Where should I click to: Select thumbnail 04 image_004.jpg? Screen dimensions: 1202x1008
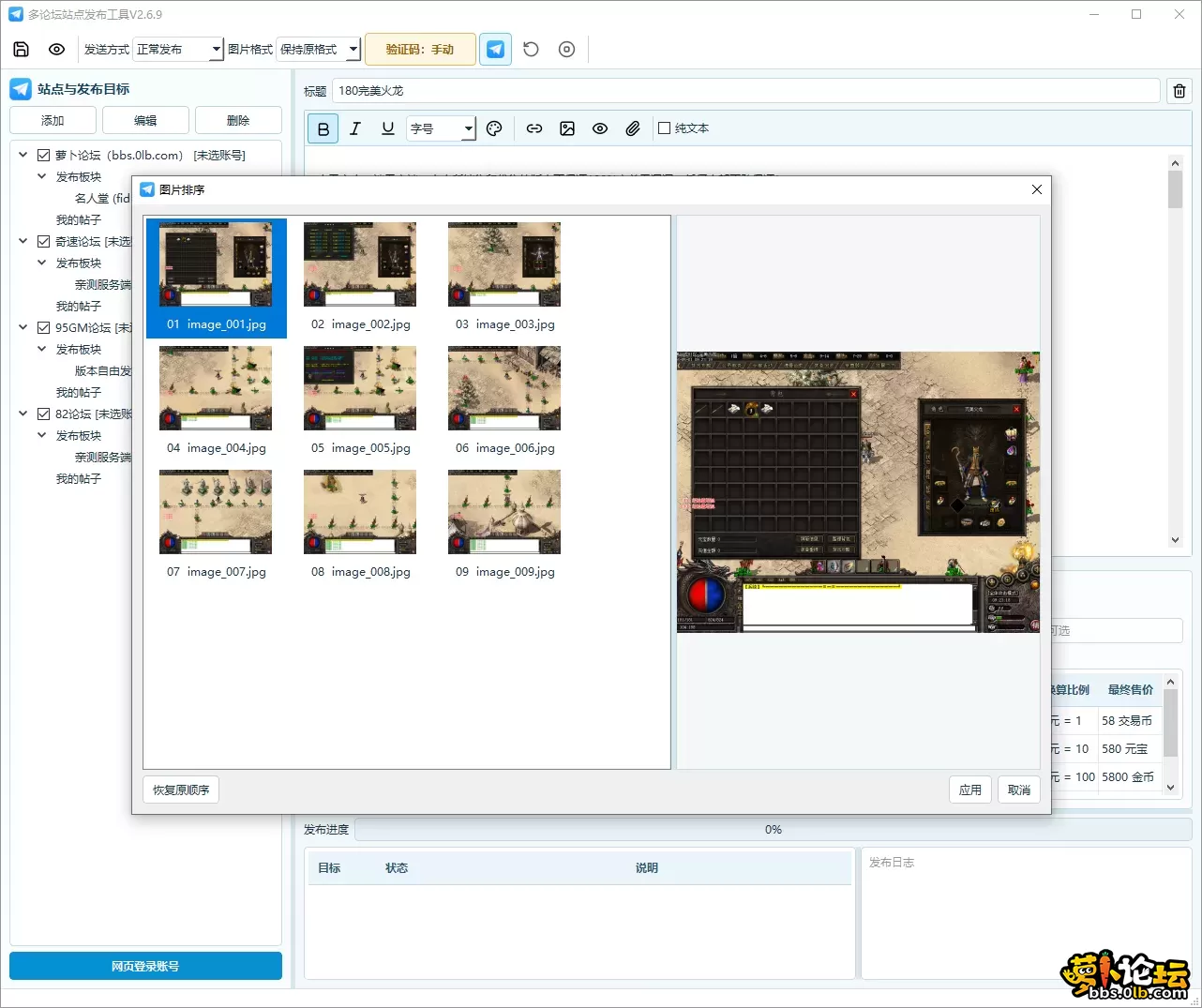pyautogui.click(x=217, y=400)
